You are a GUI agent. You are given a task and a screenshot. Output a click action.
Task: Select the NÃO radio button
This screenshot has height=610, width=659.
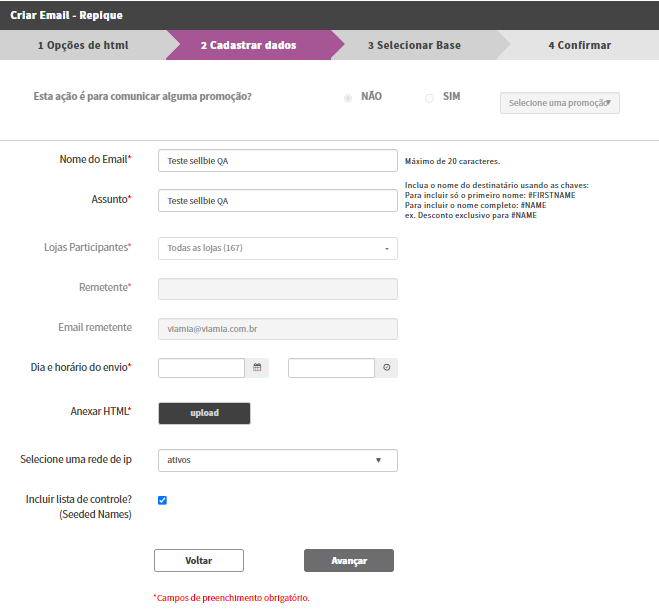[348, 98]
